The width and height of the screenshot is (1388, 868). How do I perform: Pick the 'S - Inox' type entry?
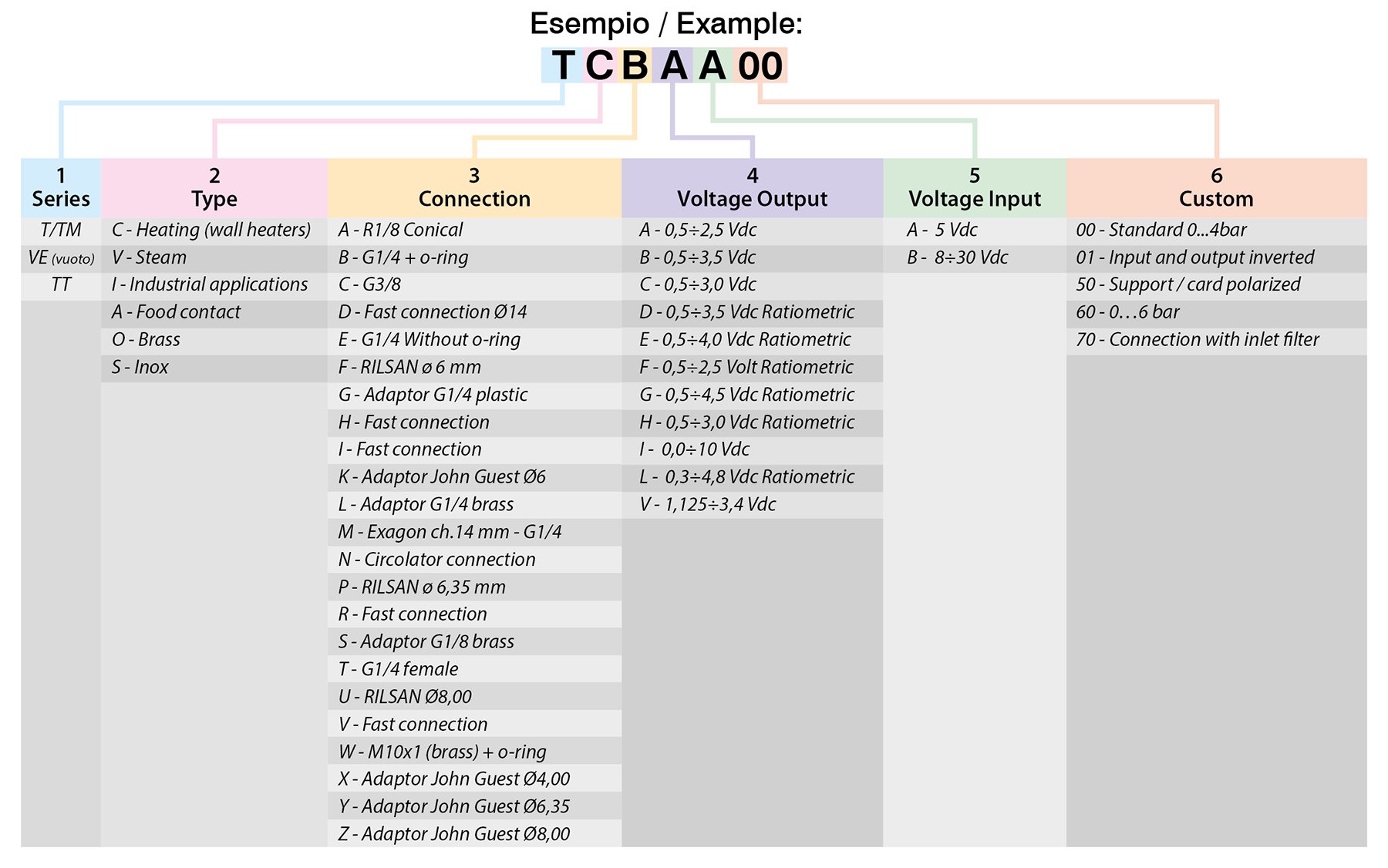click(x=140, y=367)
